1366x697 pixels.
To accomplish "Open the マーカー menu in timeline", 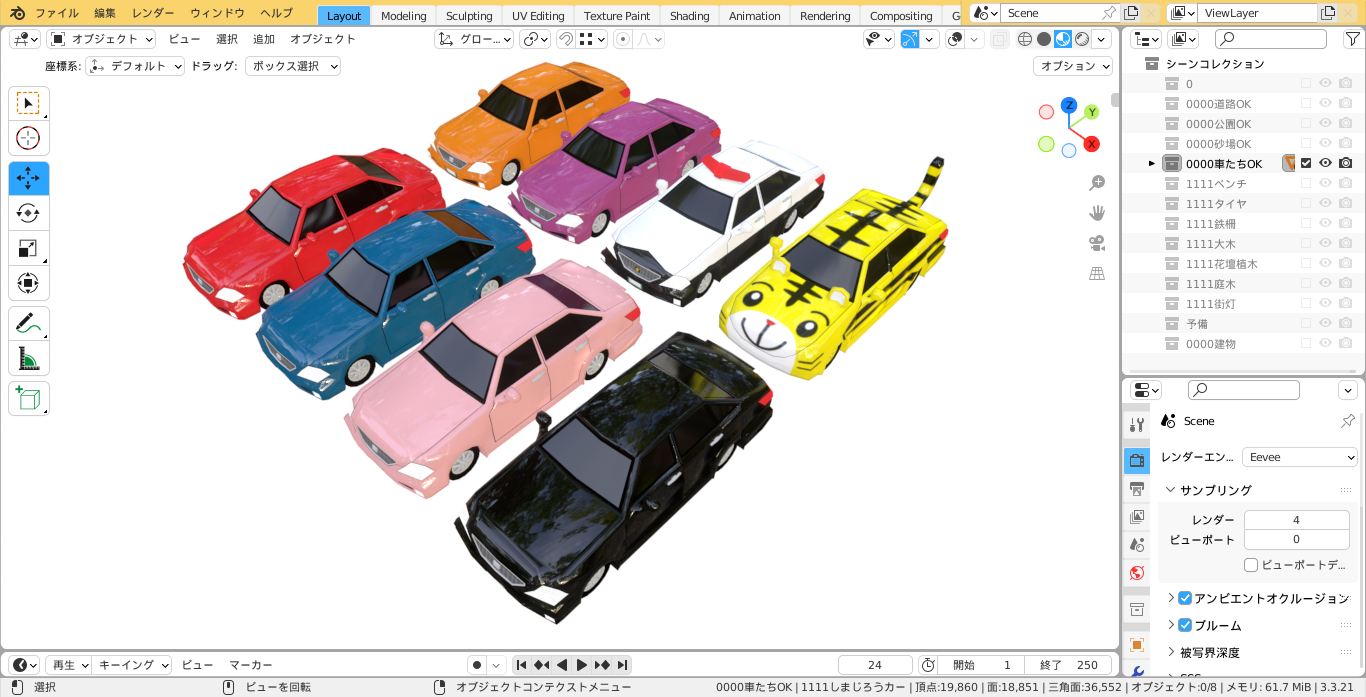I will click(x=251, y=665).
